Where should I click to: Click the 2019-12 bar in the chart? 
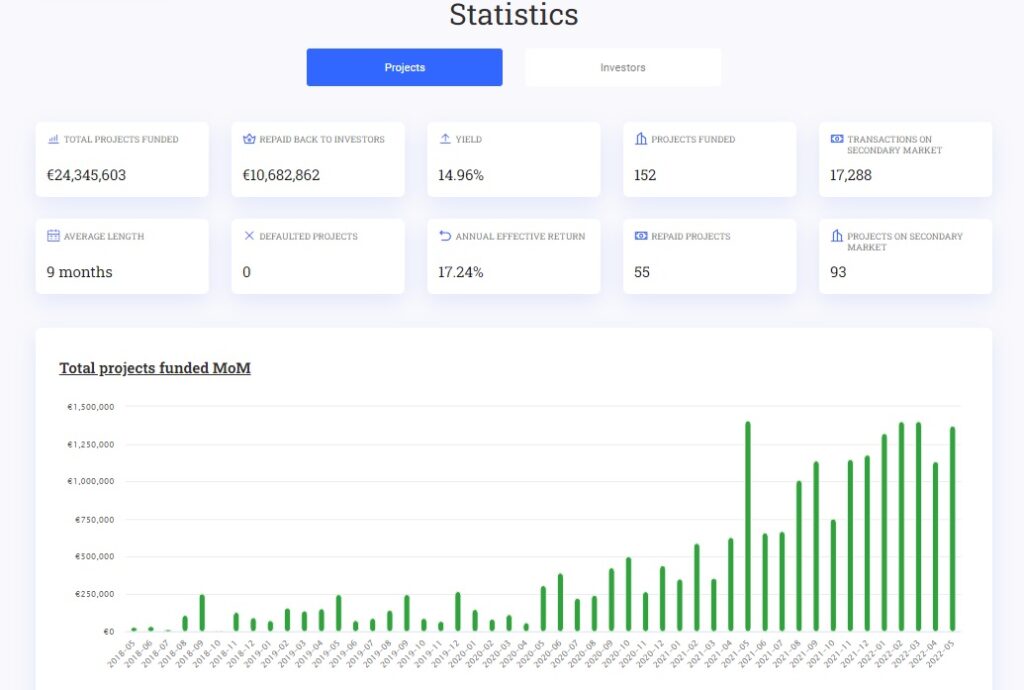tap(458, 612)
